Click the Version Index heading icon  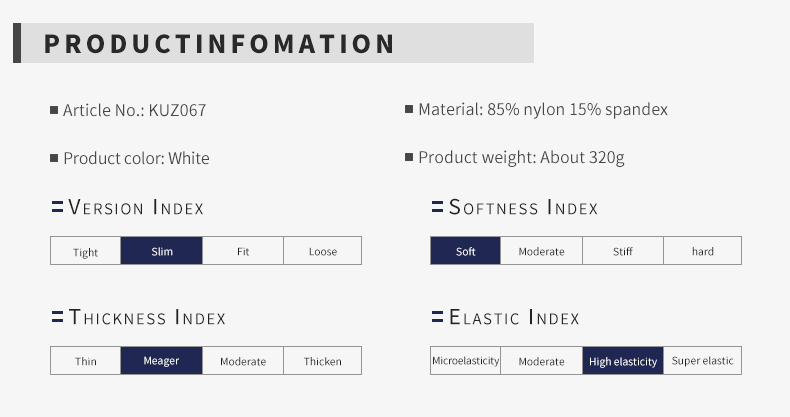click(x=57, y=206)
